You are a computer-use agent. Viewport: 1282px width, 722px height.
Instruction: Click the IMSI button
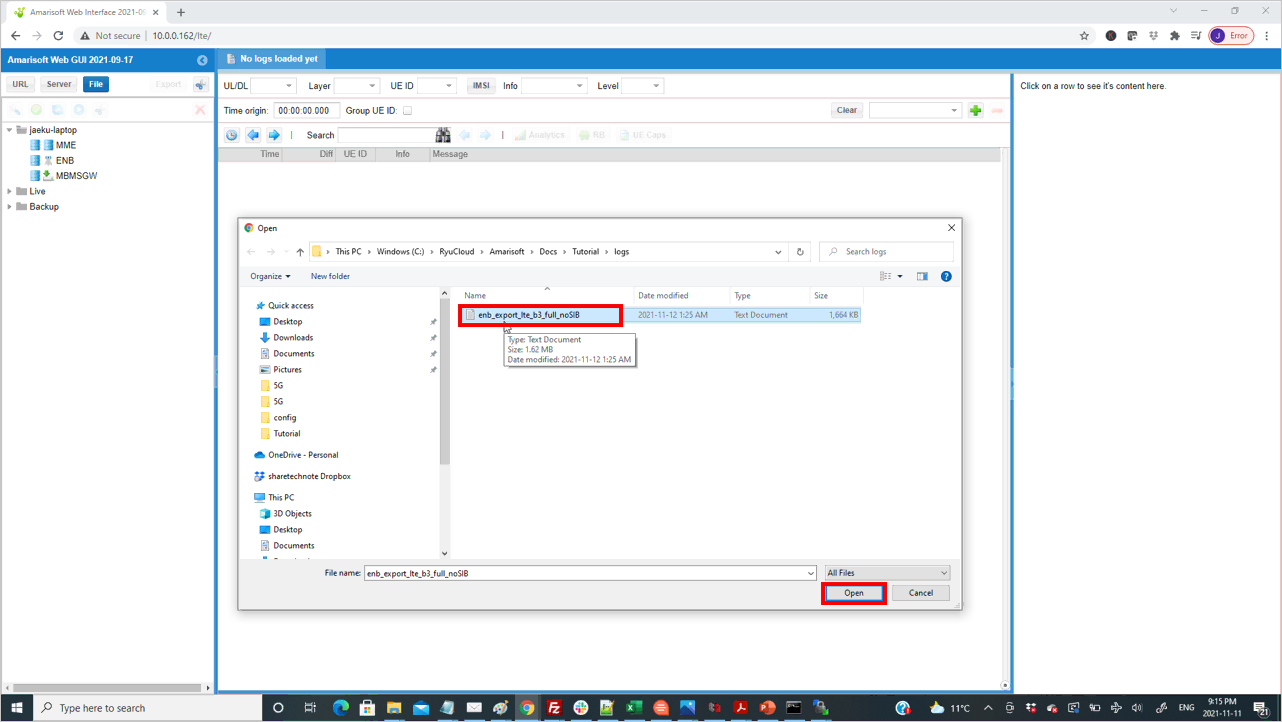(x=481, y=86)
